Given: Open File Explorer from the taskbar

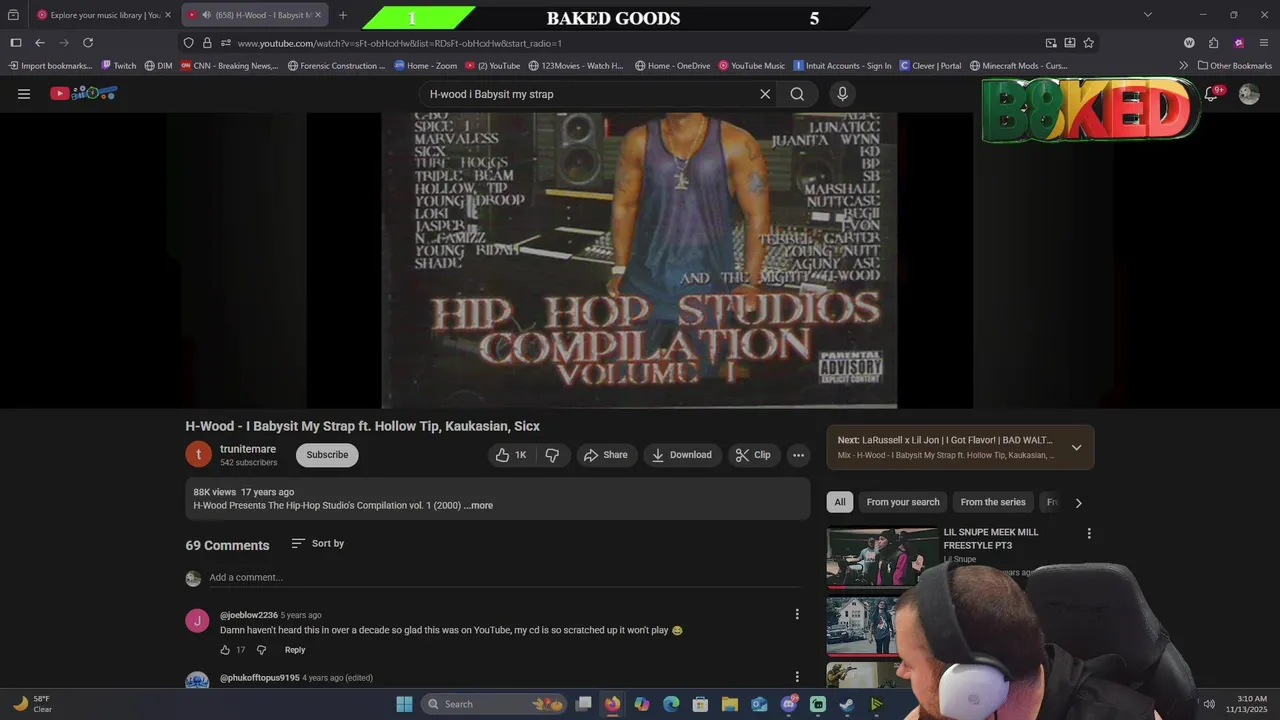Looking at the screenshot, I should tap(730, 704).
